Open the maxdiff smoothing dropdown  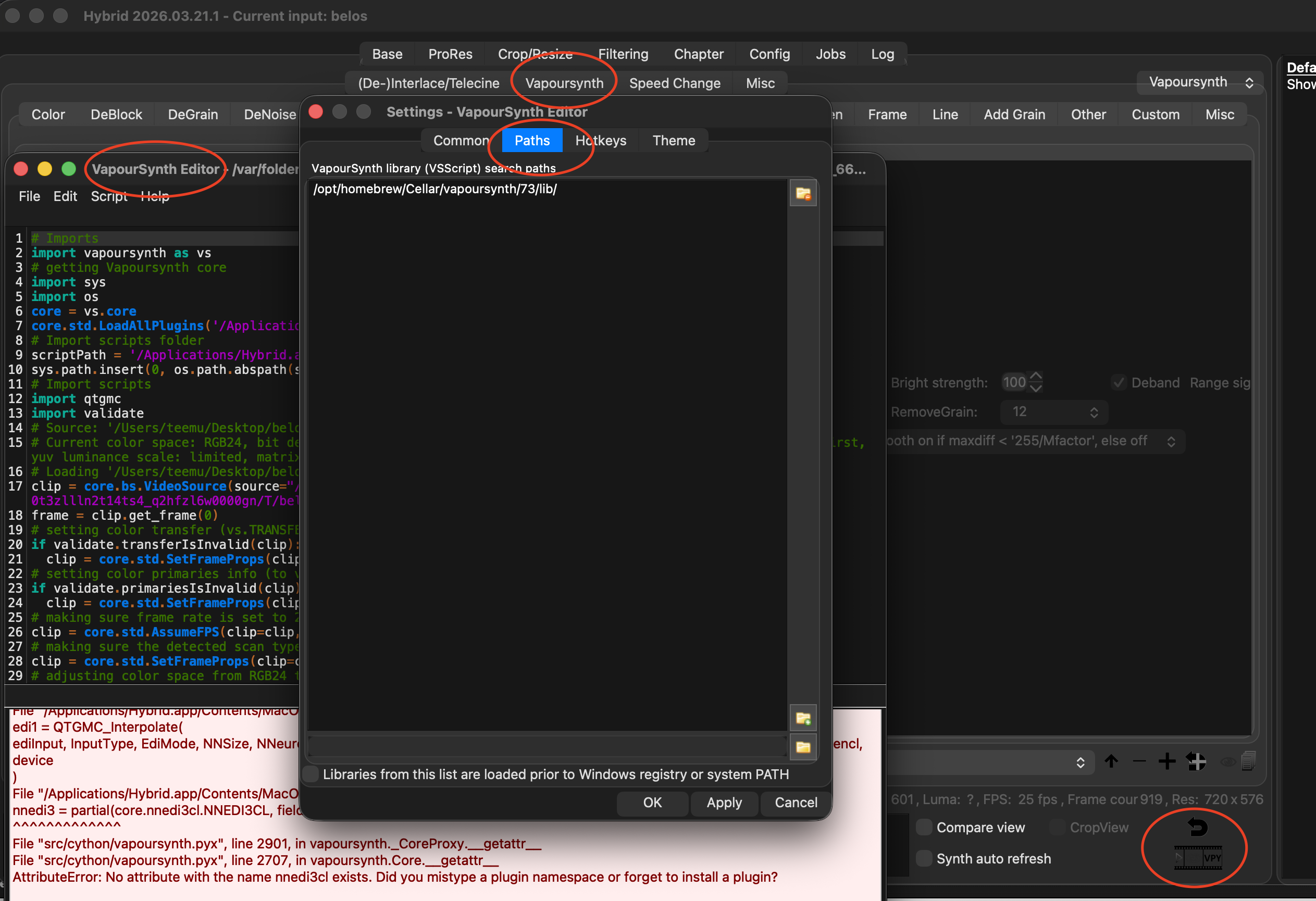click(1036, 441)
